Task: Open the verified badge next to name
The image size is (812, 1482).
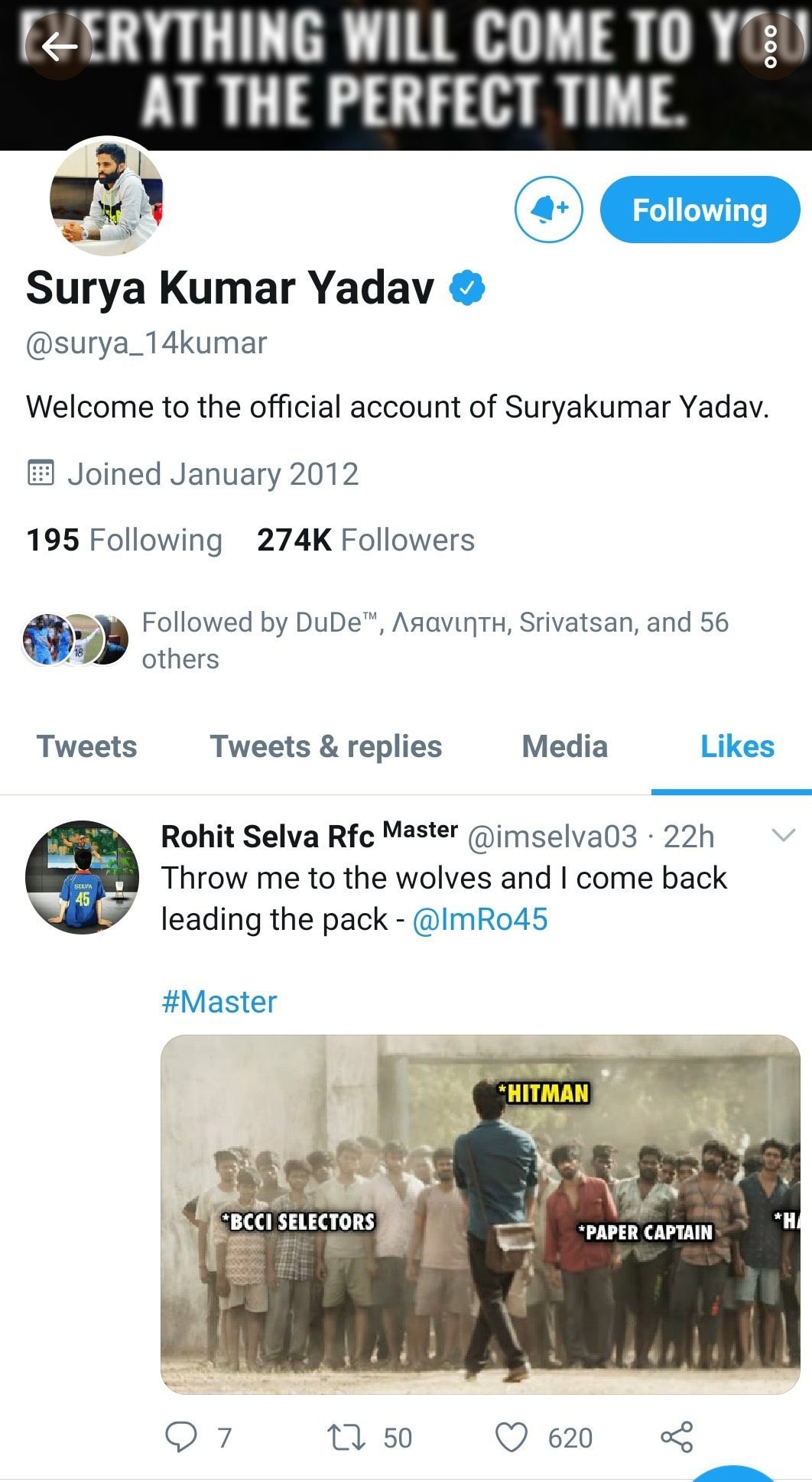Action: pyautogui.click(x=466, y=288)
